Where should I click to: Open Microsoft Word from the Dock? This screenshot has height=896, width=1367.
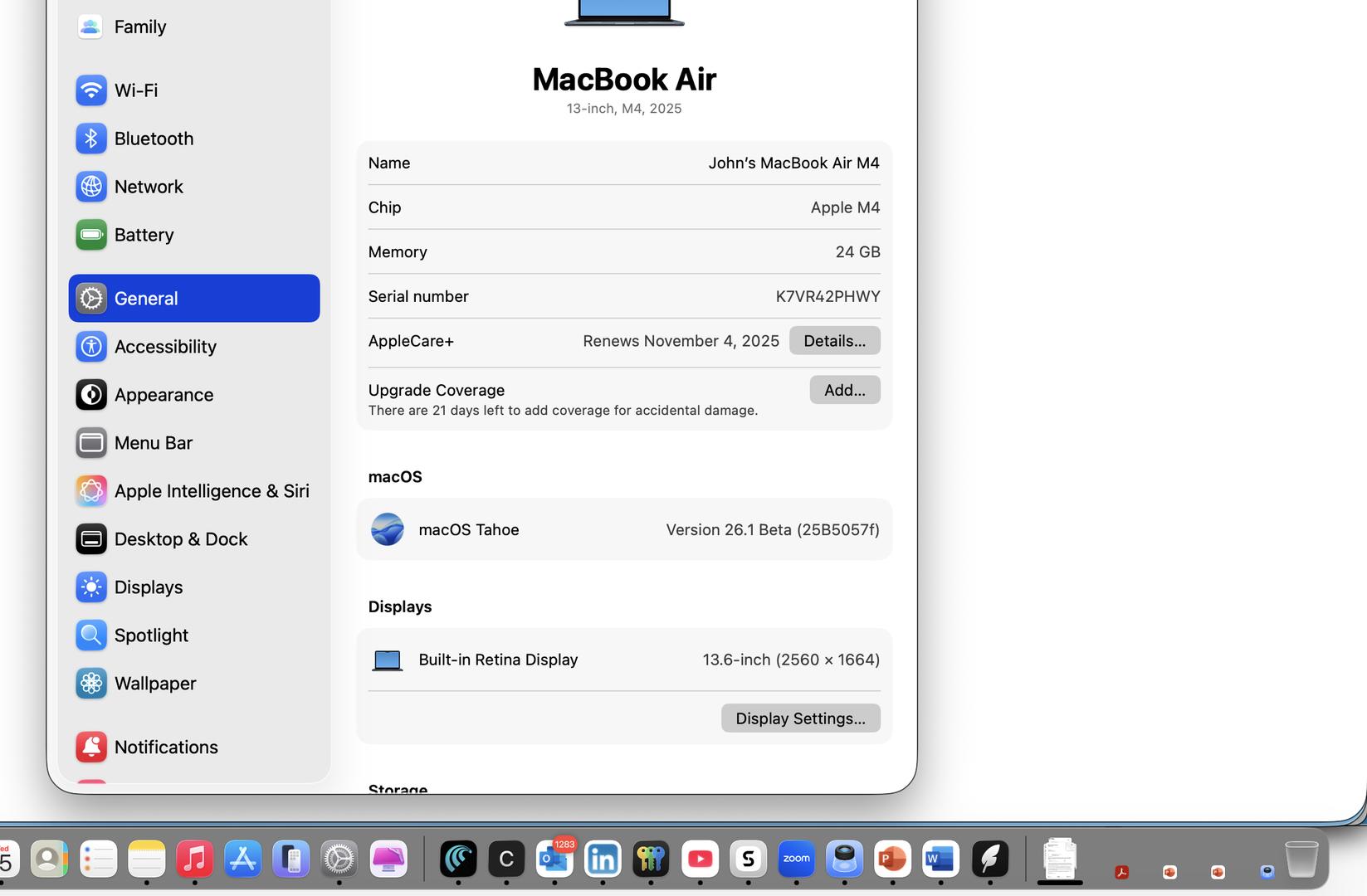(x=940, y=859)
